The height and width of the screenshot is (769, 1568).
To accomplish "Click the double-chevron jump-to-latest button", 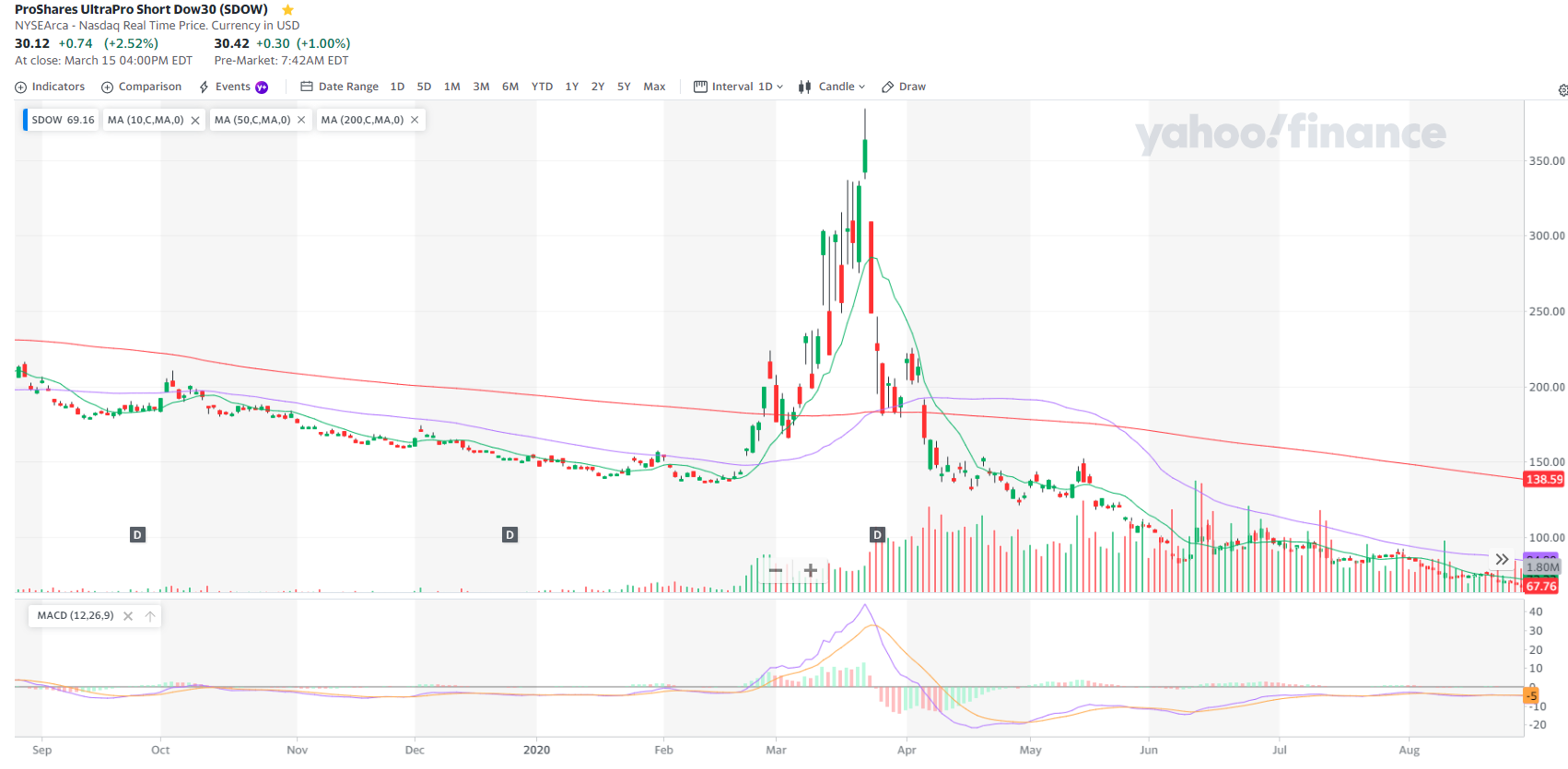I will [1502, 559].
